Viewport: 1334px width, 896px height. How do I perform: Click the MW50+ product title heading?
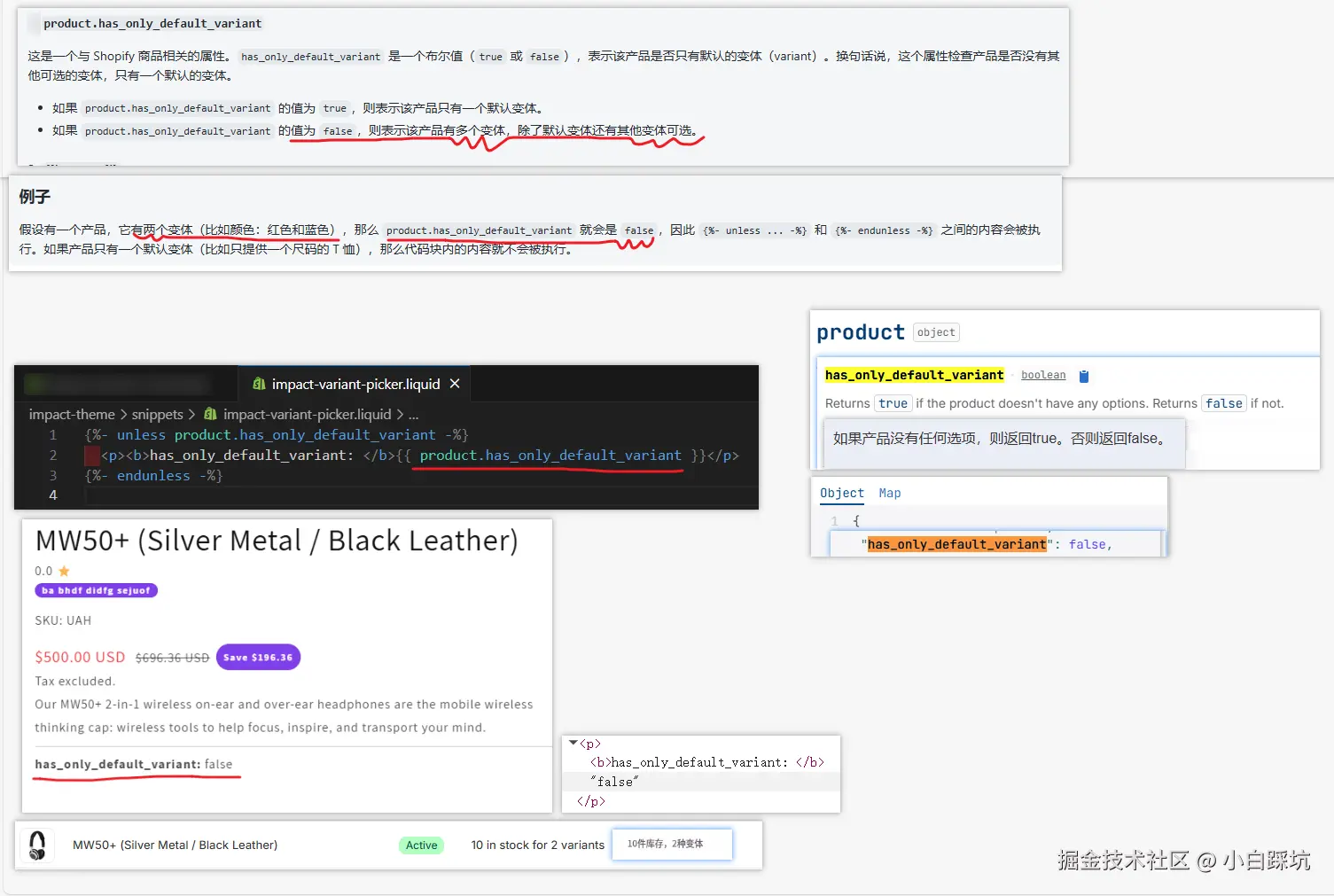[277, 541]
